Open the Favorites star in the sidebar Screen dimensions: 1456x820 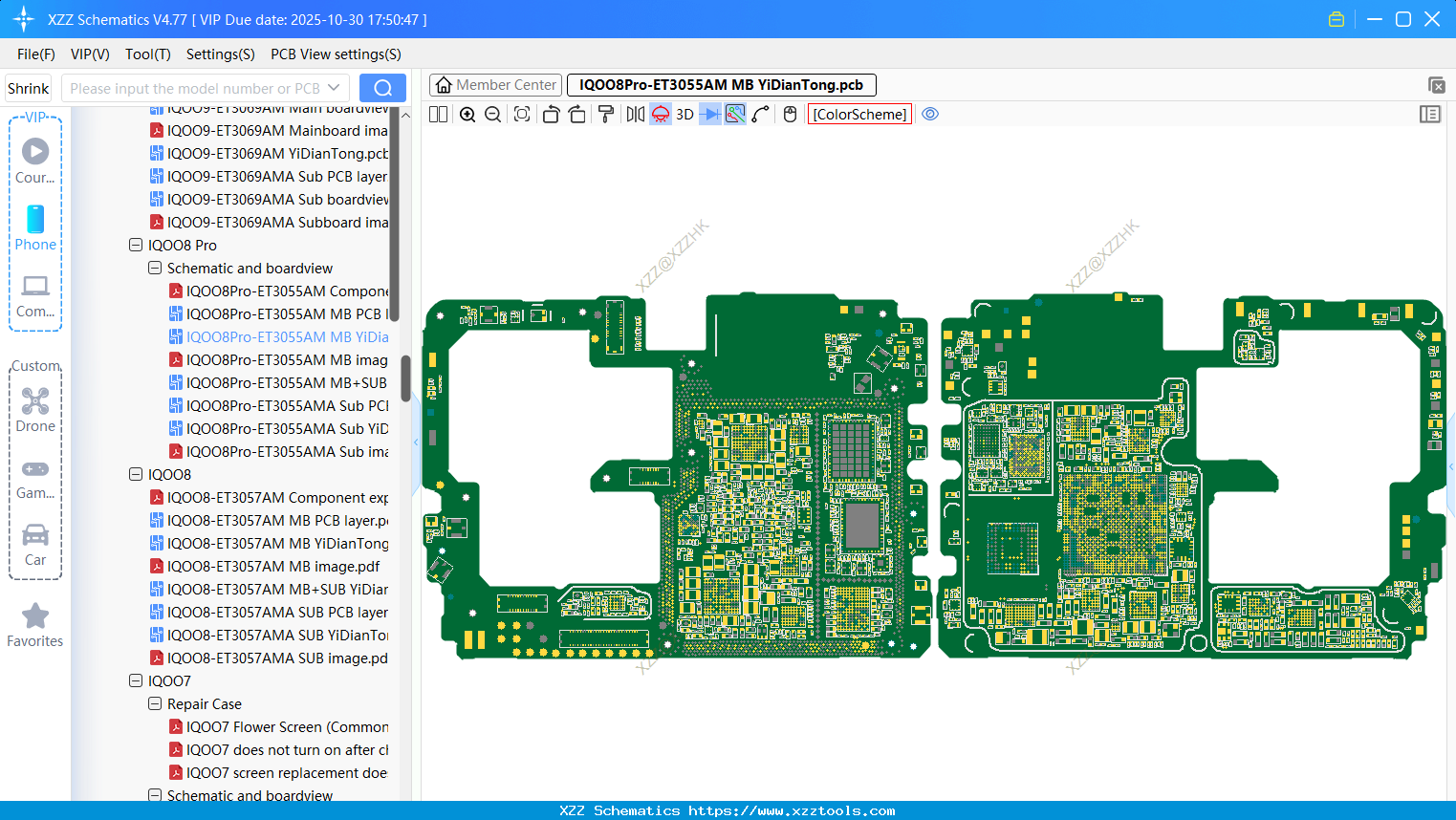(x=35, y=625)
